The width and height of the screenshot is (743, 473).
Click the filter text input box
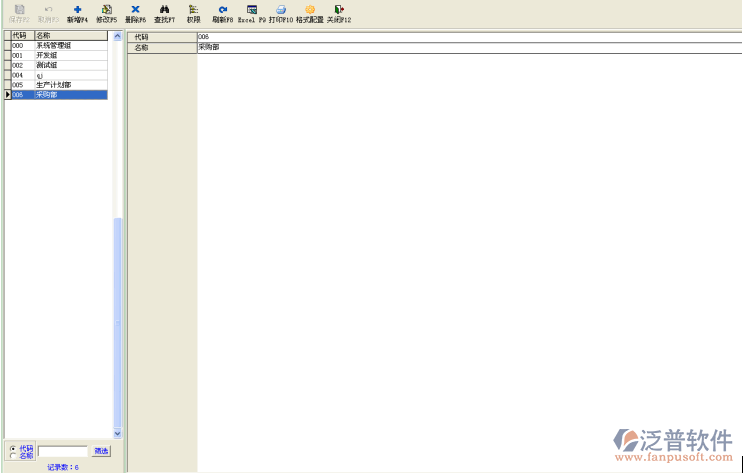point(62,452)
